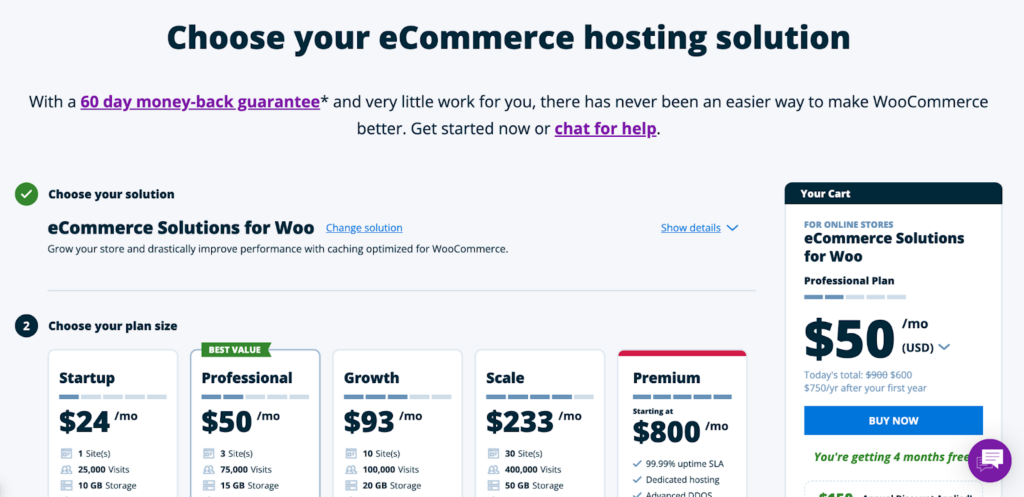
Task: Select the Scale $233/mo plan card
Action: (x=539, y=423)
